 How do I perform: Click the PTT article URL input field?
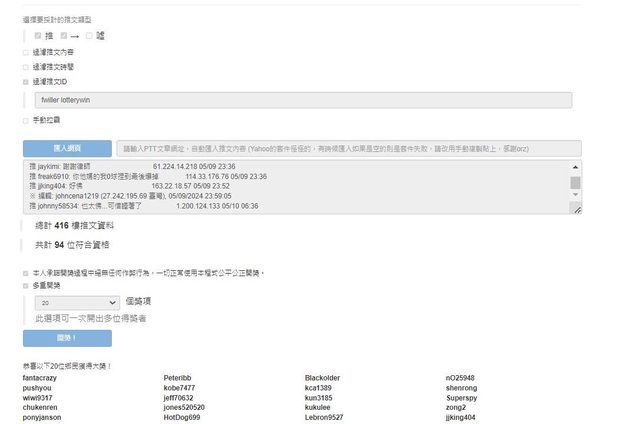tap(349, 148)
